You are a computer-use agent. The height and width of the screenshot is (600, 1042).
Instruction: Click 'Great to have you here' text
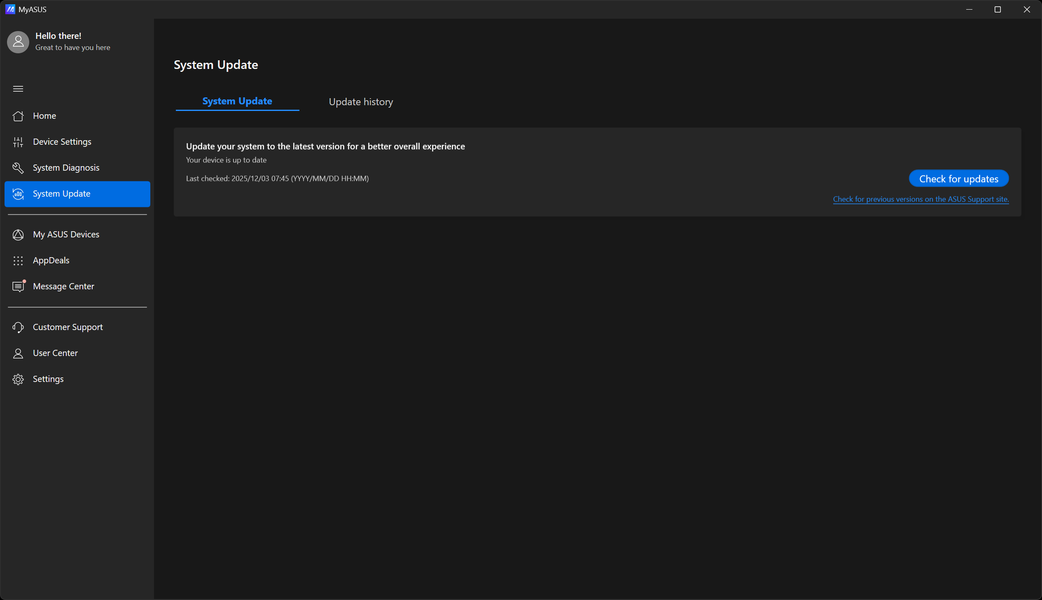point(72,48)
